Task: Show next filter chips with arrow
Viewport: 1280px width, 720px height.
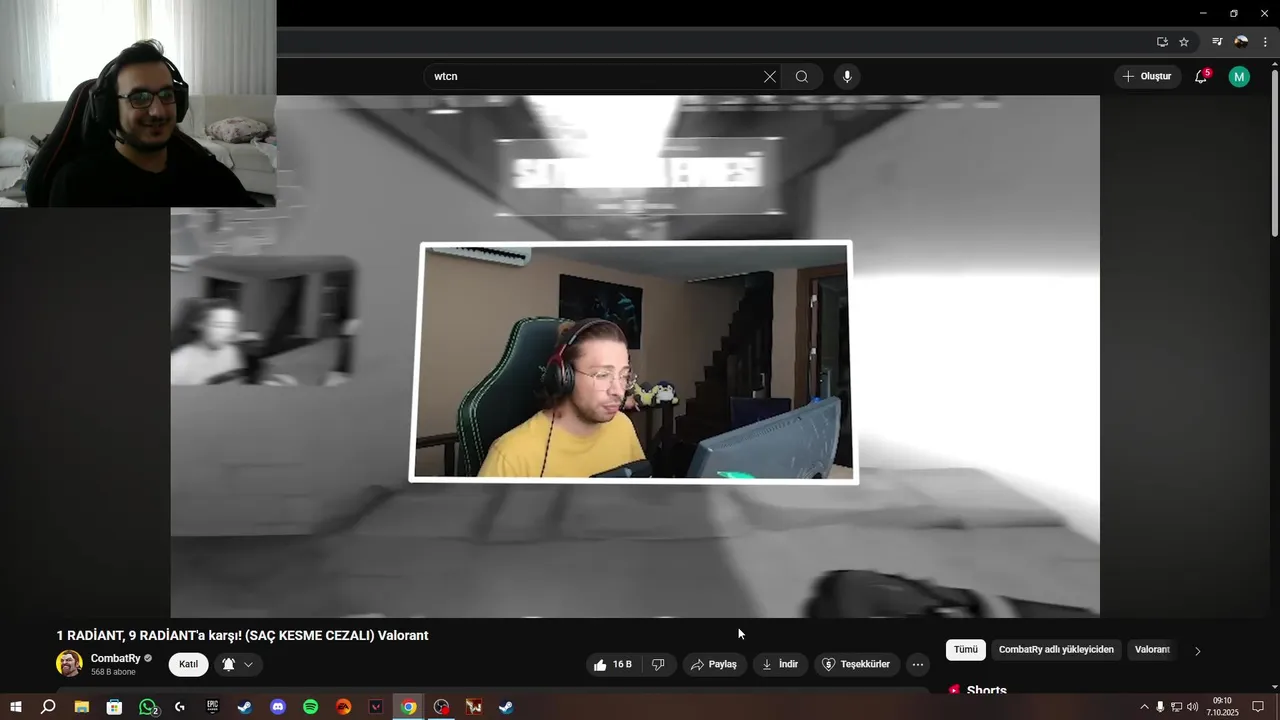Action: [1198, 651]
